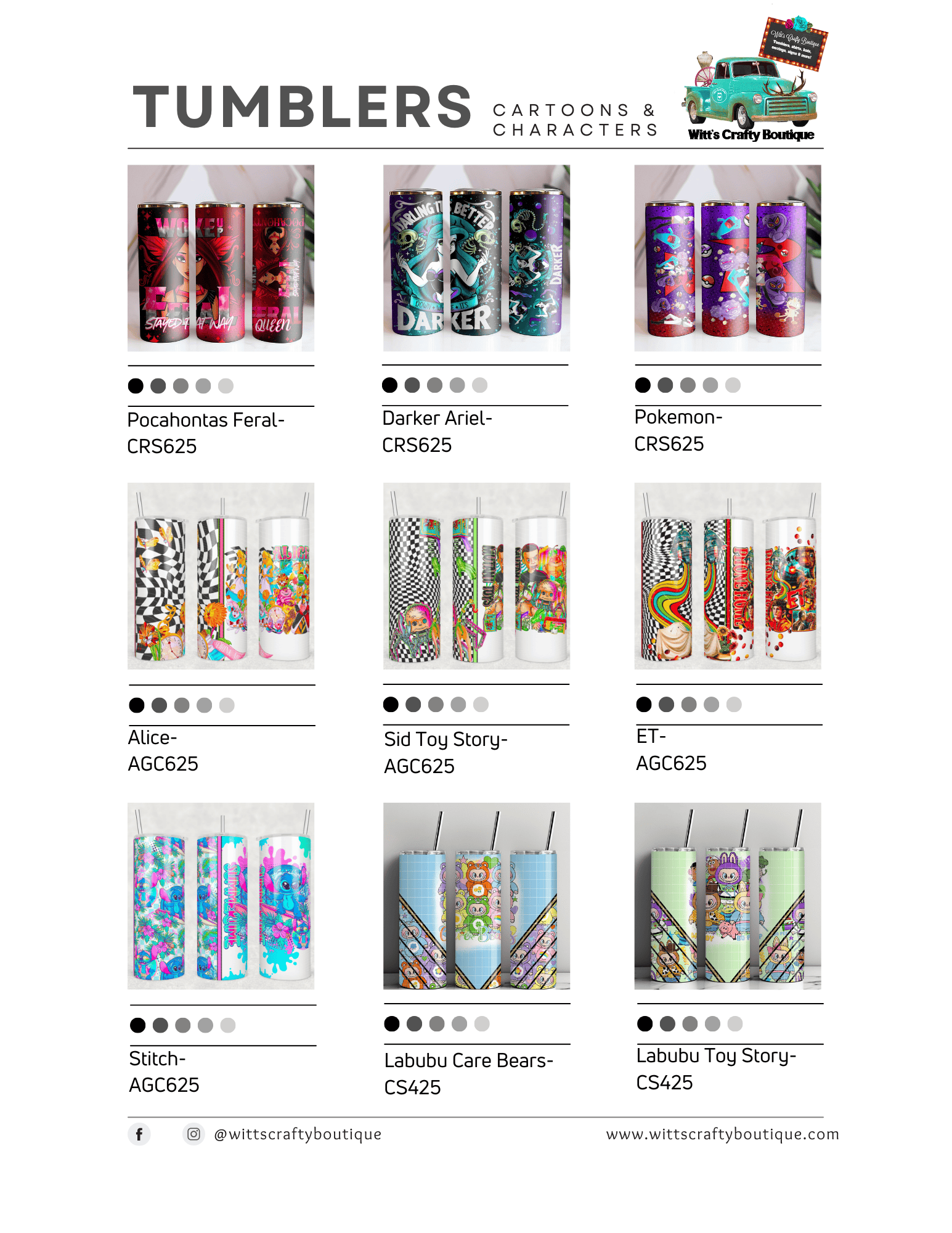The width and height of the screenshot is (952, 1233).
Task: Click the Facebook icon in the footer
Action: coord(139,1134)
